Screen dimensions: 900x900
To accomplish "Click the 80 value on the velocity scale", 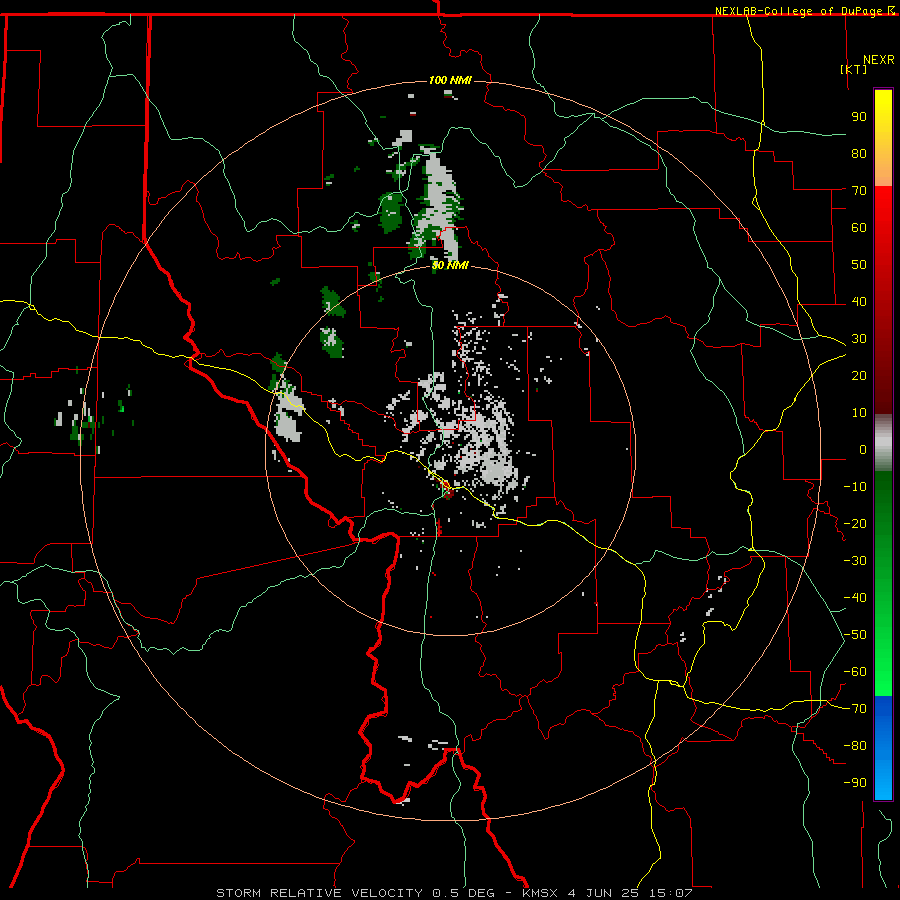I will (859, 153).
